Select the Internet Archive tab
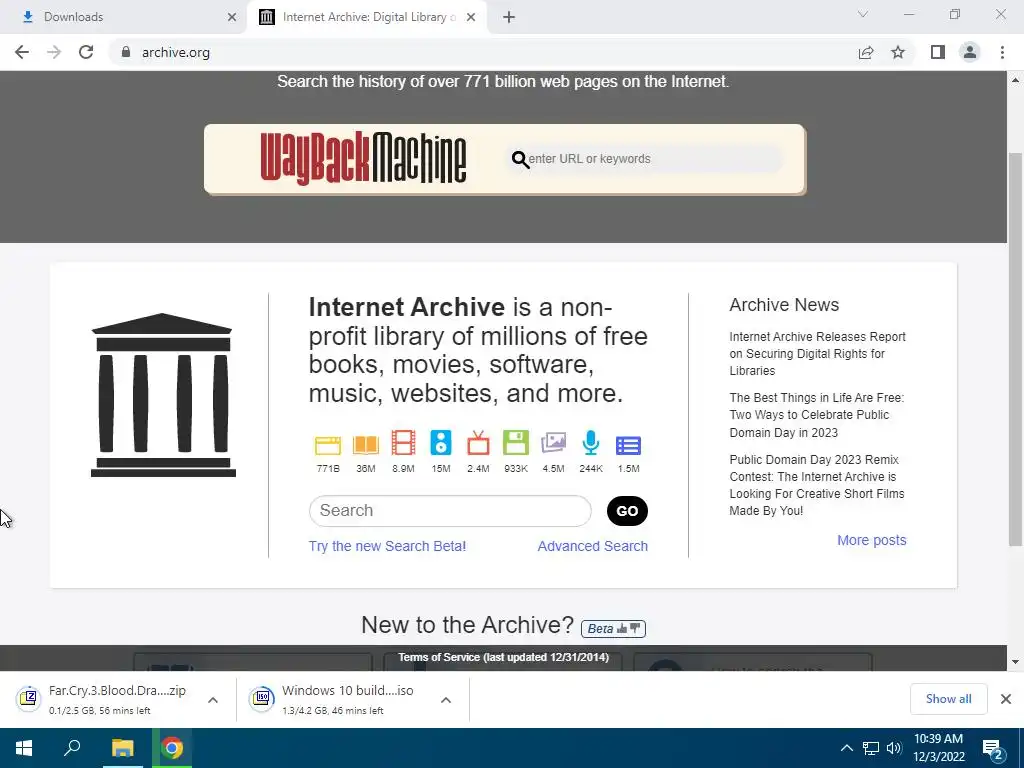This screenshot has height=768, width=1024. click(x=369, y=17)
